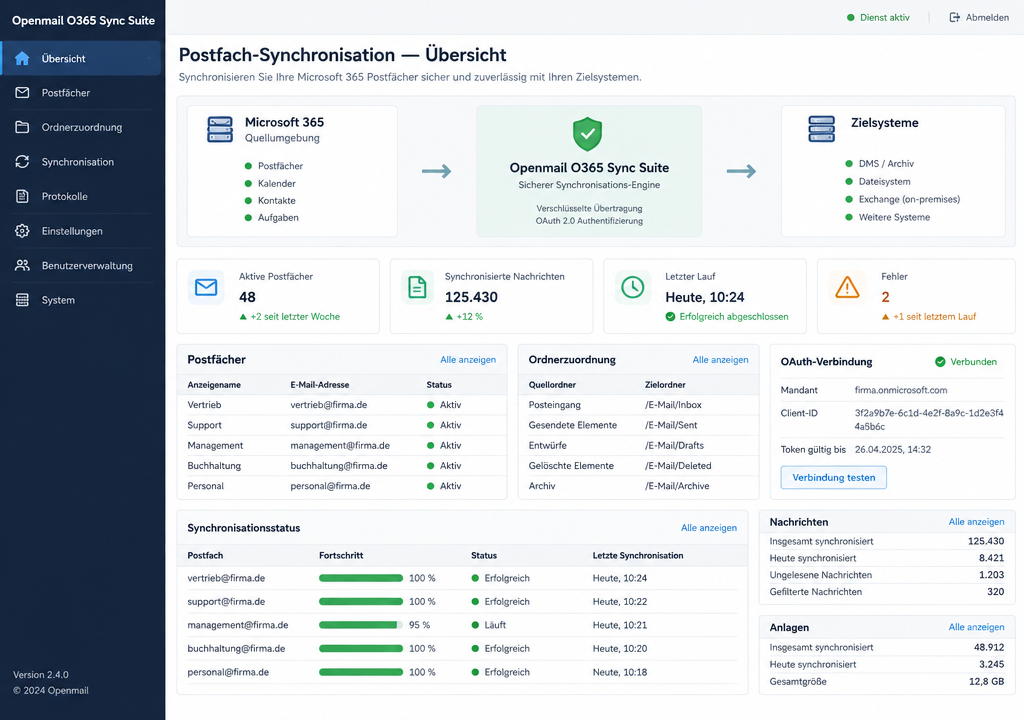Viewport: 1024px width, 720px height.
Task: Click the Verbindung testen button
Action: click(833, 477)
